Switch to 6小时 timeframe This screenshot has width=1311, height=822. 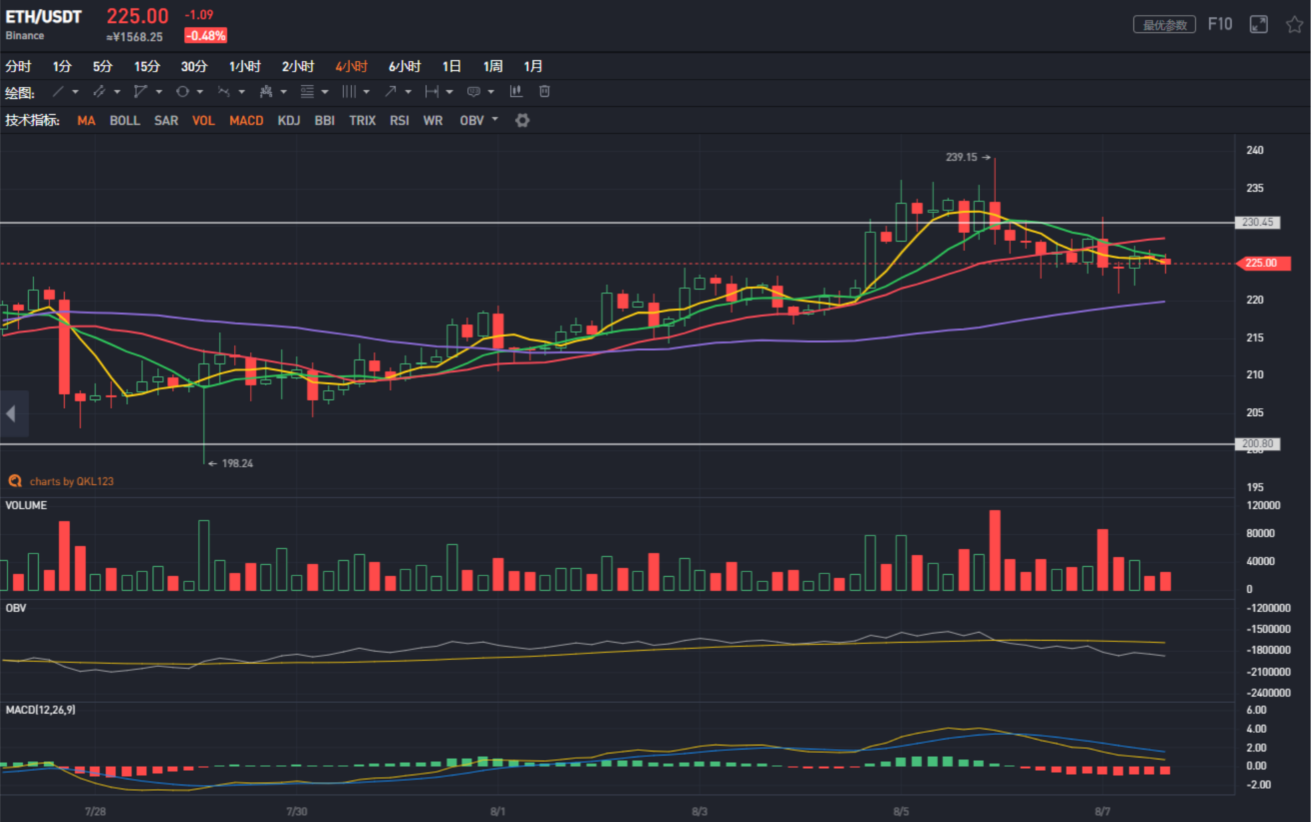click(405, 66)
